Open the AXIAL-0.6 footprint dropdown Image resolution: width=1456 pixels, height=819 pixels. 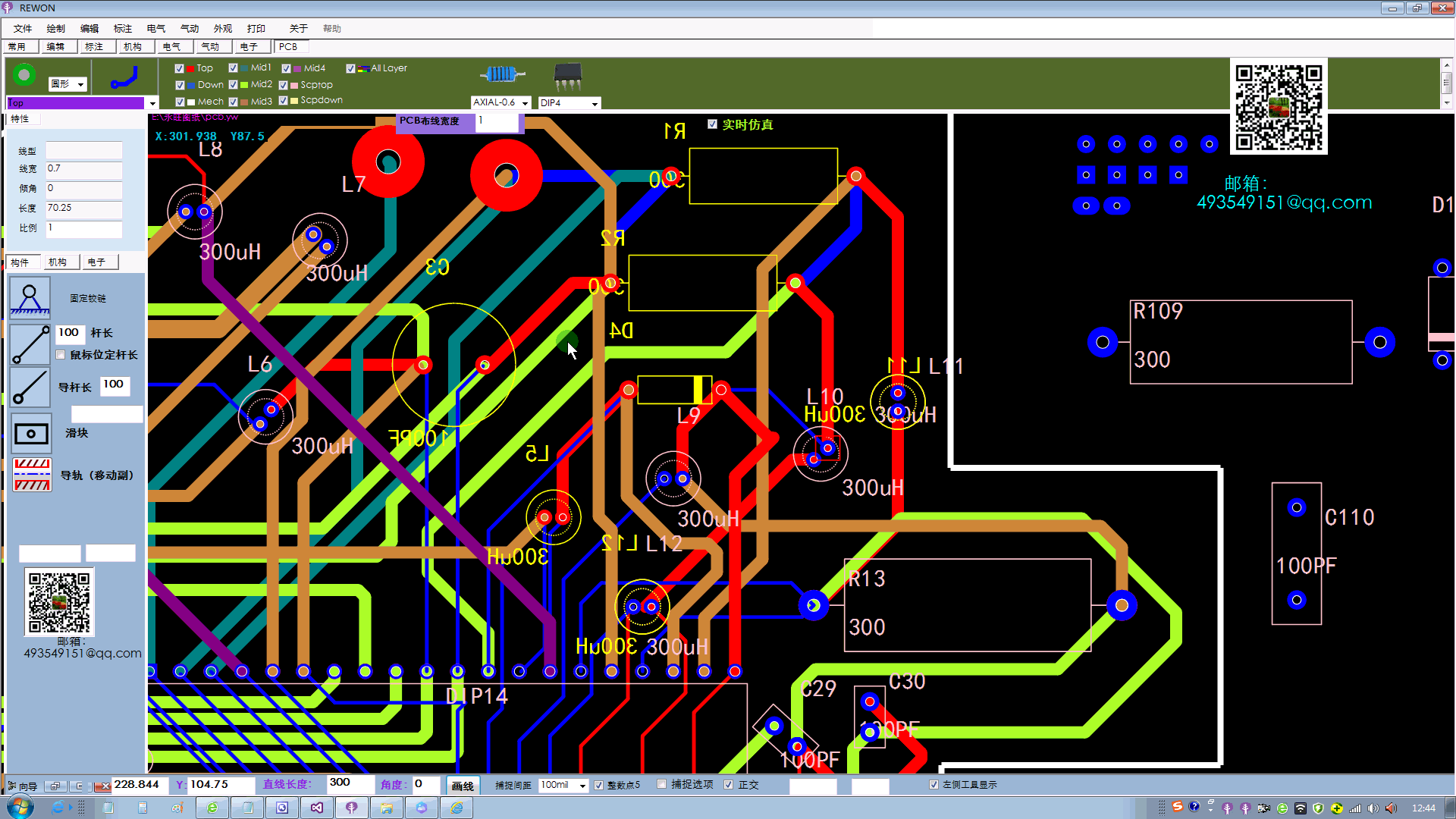tap(525, 103)
